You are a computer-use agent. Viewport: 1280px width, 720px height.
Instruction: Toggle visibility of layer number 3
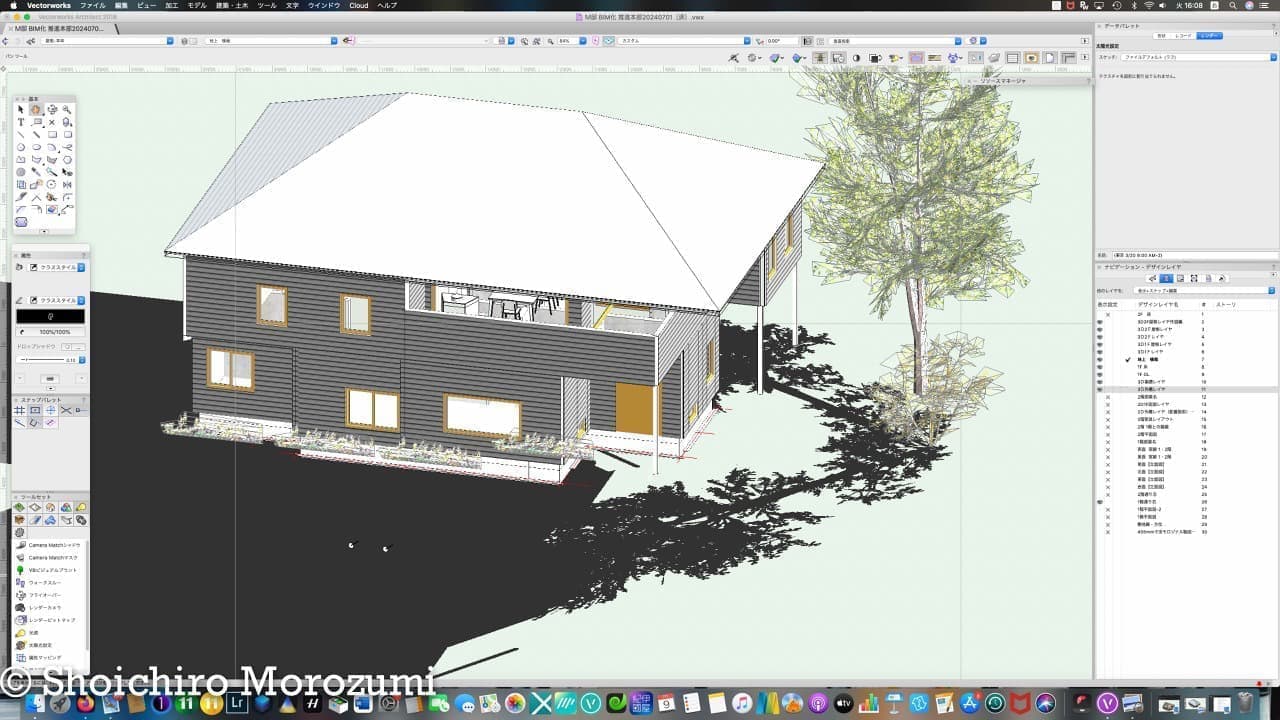tap(1100, 329)
